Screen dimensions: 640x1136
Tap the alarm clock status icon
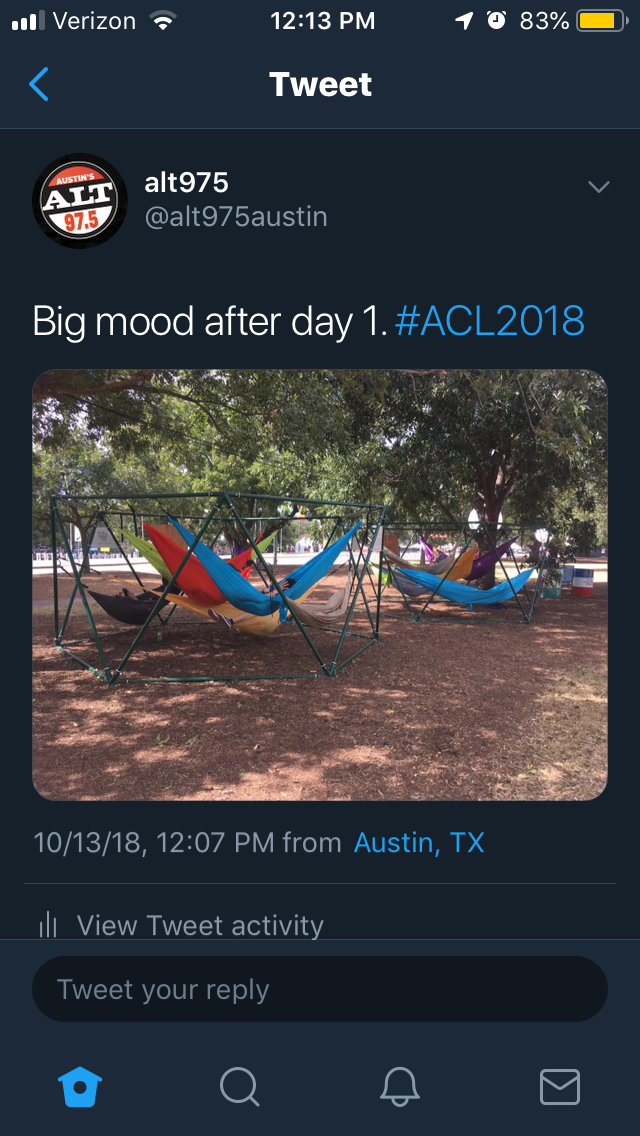click(x=496, y=21)
